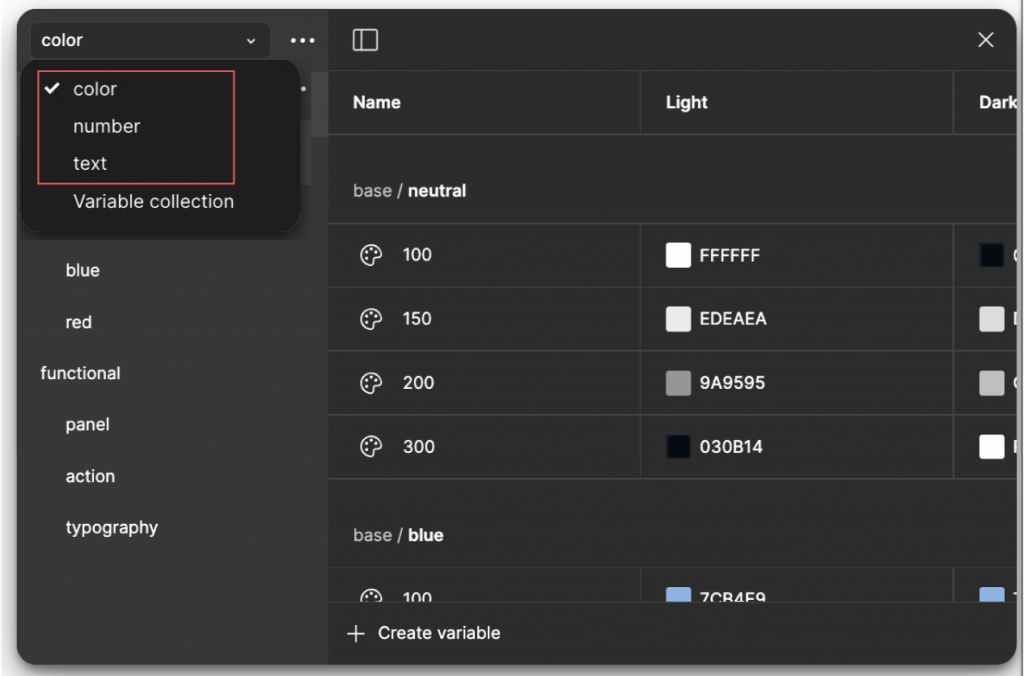Select the blue group in sidebar
Screen dimensions: 1024x676
click(83, 270)
